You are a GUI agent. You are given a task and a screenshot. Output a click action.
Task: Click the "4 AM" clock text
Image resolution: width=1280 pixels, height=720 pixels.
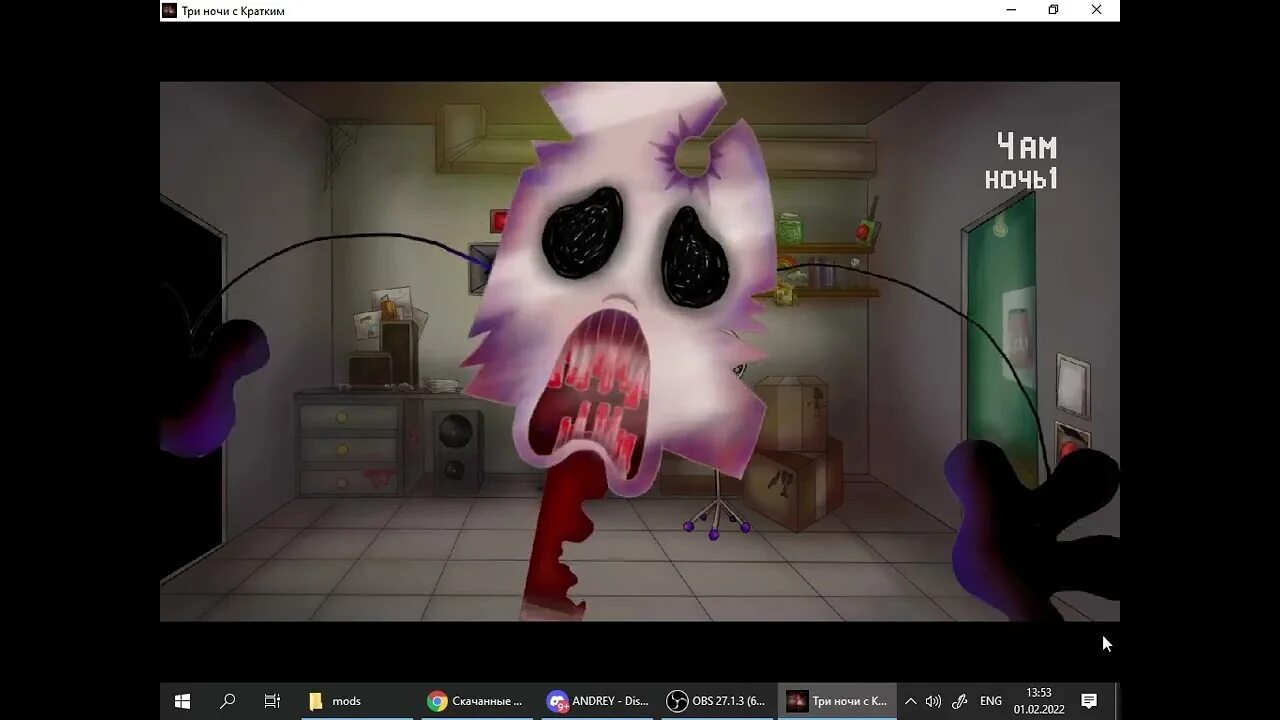(1027, 147)
